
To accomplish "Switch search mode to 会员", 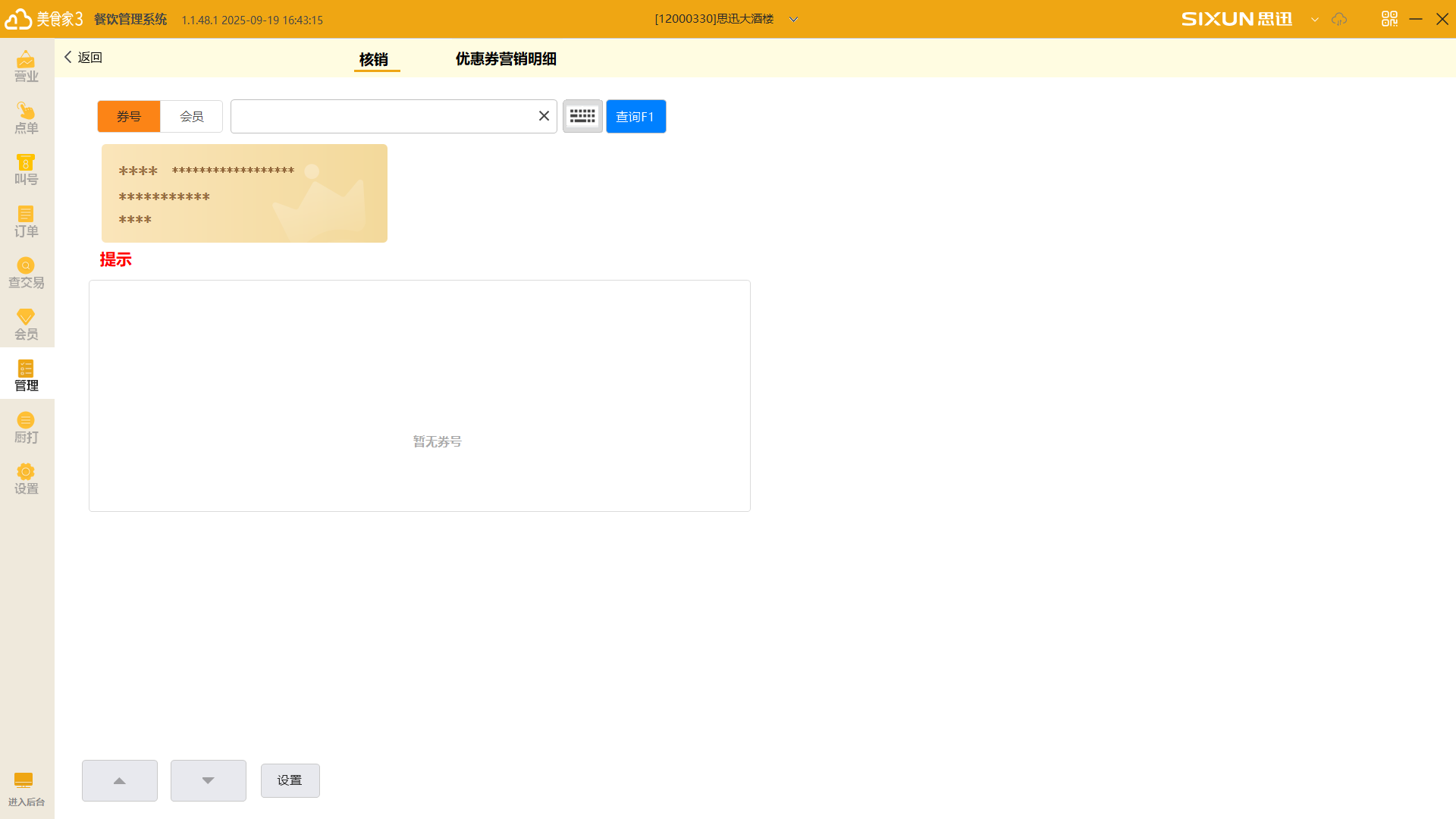I will (191, 116).
